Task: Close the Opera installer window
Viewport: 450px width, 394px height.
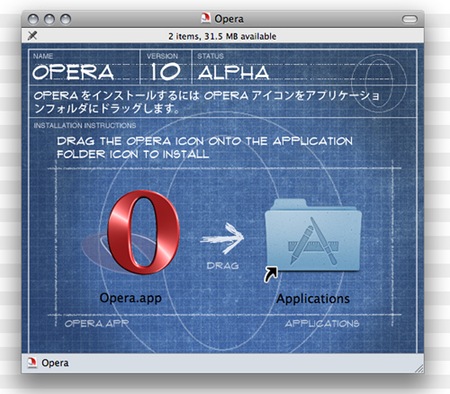Action: [x=33, y=19]
